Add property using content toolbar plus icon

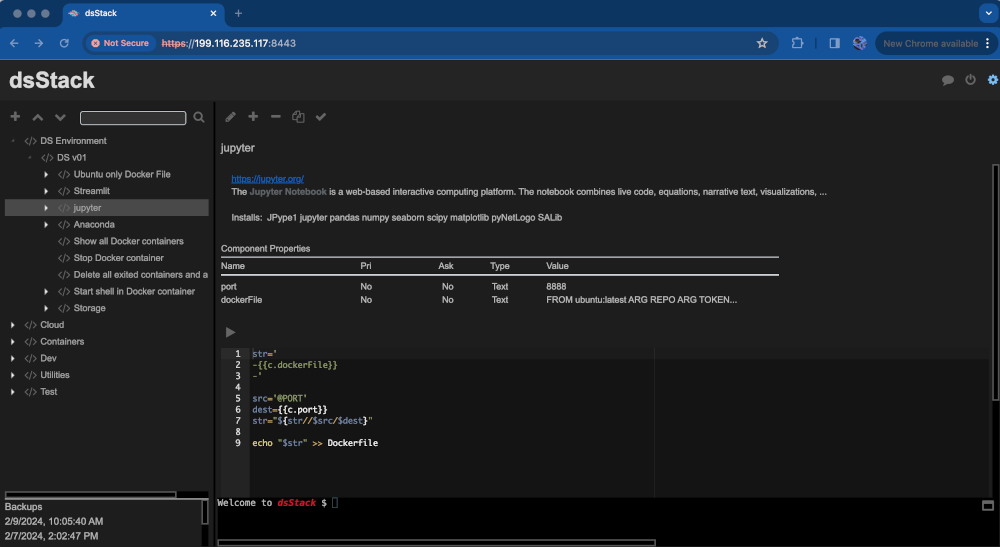coord(253,116)
